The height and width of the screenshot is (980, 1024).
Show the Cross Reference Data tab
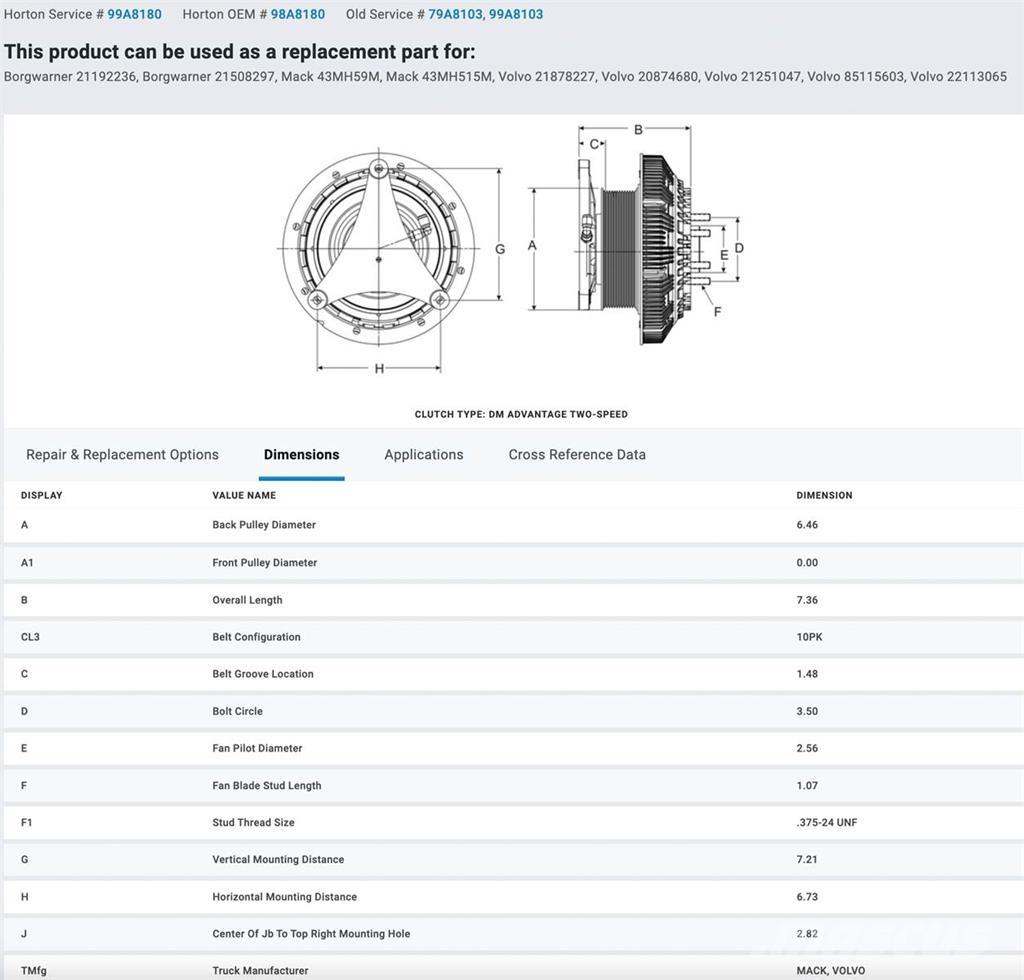[x=577, y=454]
